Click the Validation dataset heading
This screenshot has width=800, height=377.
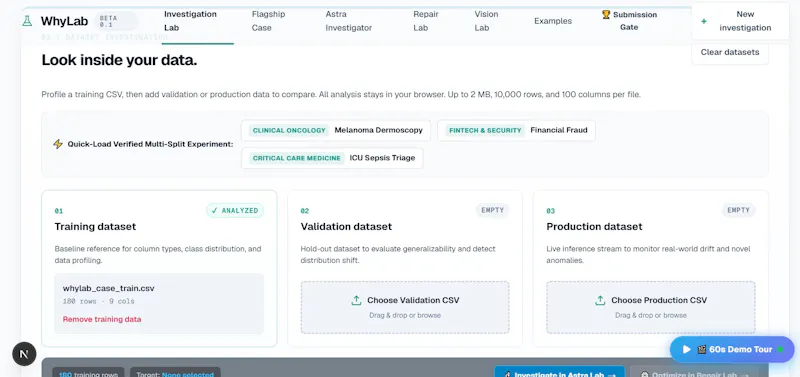click(x=346, y=227)
